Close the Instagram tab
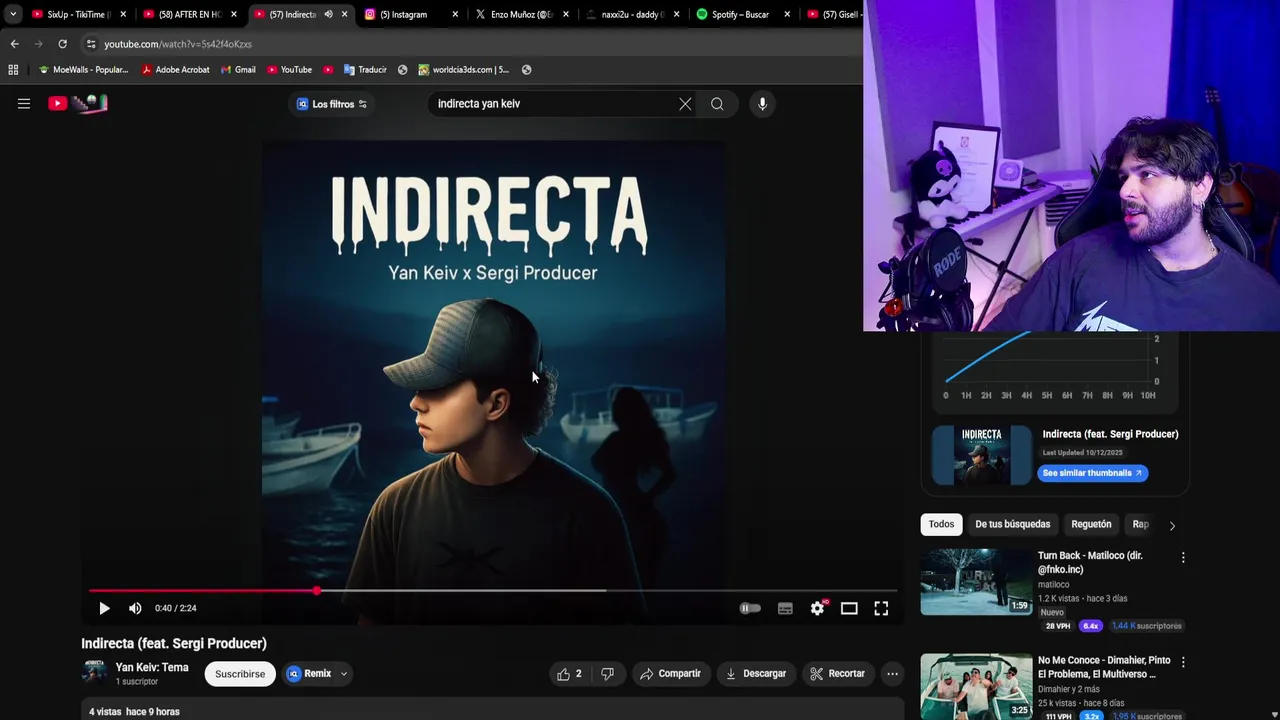1280x720 pixels. coord(455,14)
